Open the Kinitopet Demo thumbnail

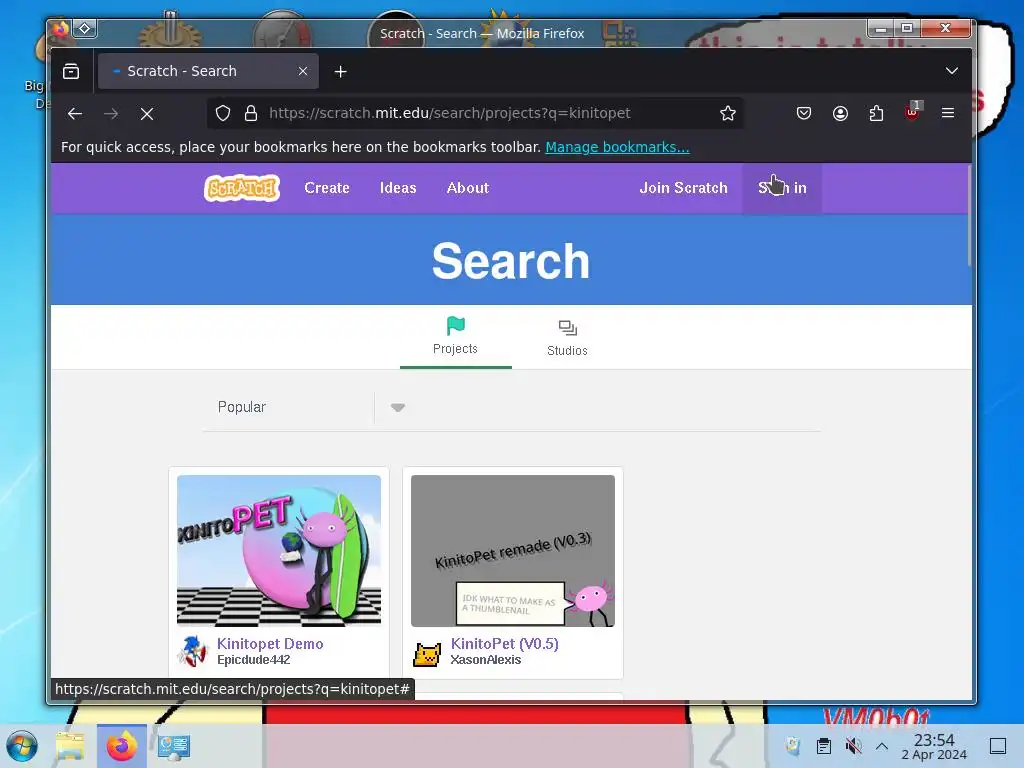279,551
